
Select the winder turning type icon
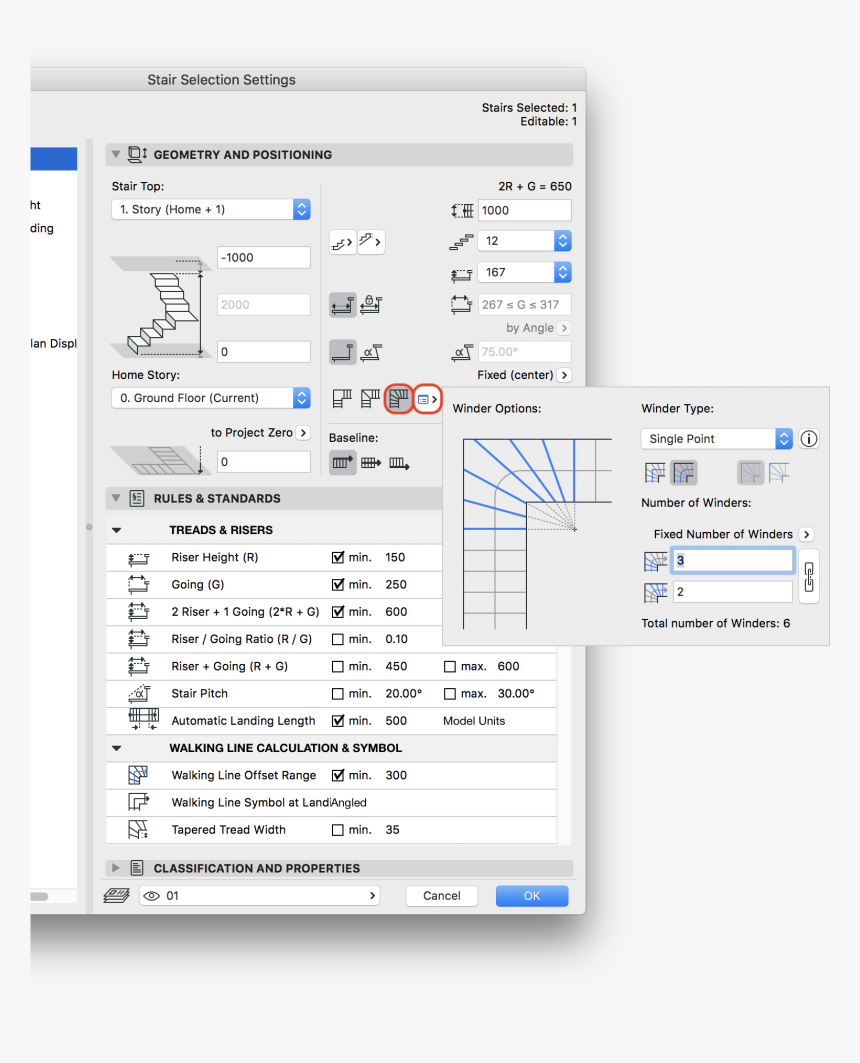tap(400, 399)
